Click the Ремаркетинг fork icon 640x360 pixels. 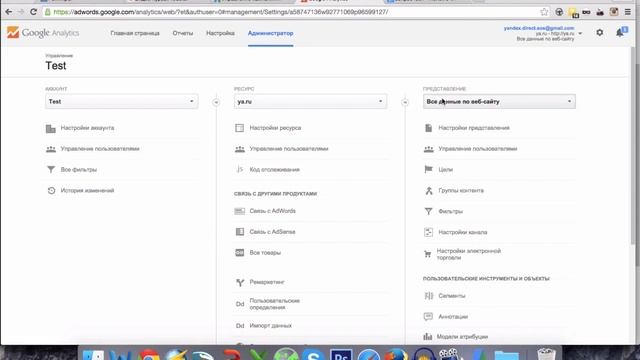click(240, 282)
